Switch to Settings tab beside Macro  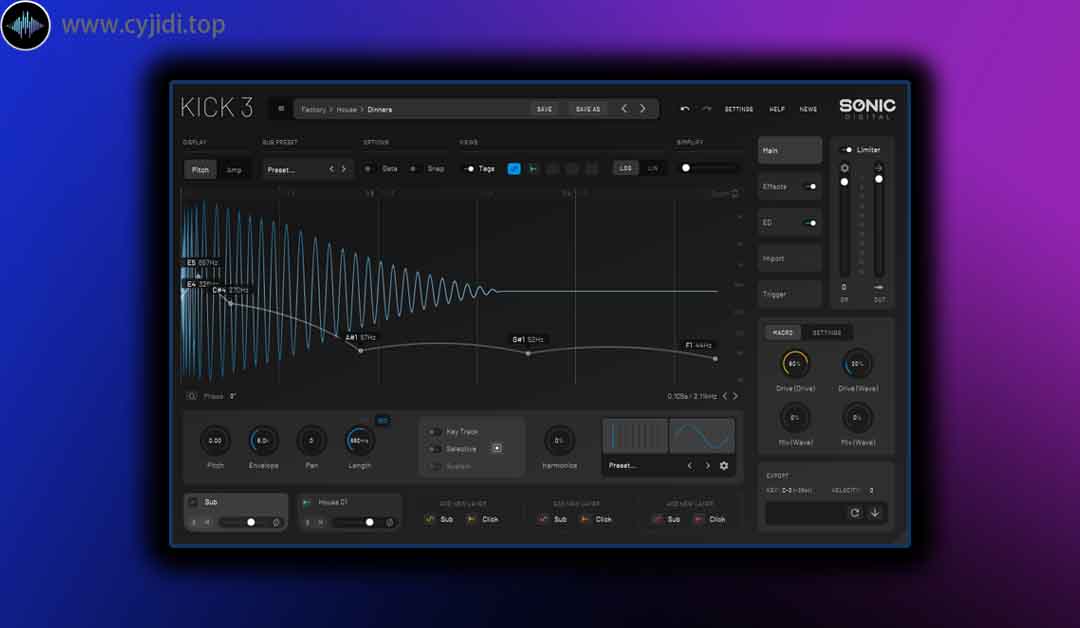click(x=827, y=333)
